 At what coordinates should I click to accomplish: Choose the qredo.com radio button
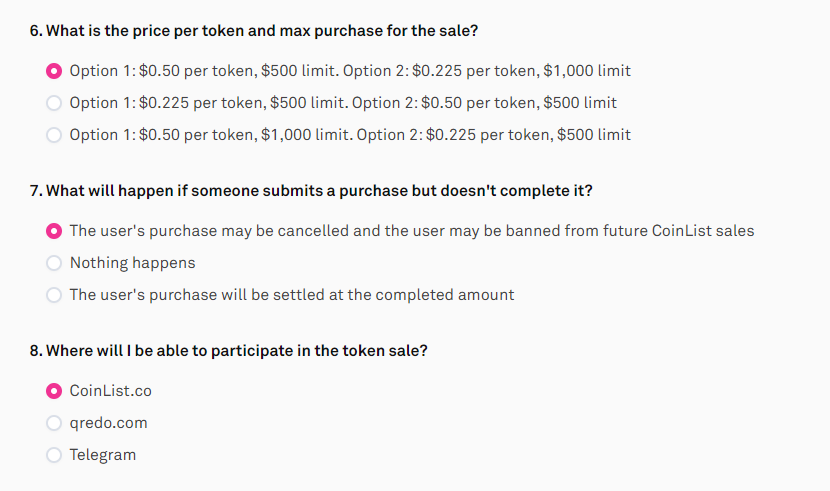tap(54, 423)
